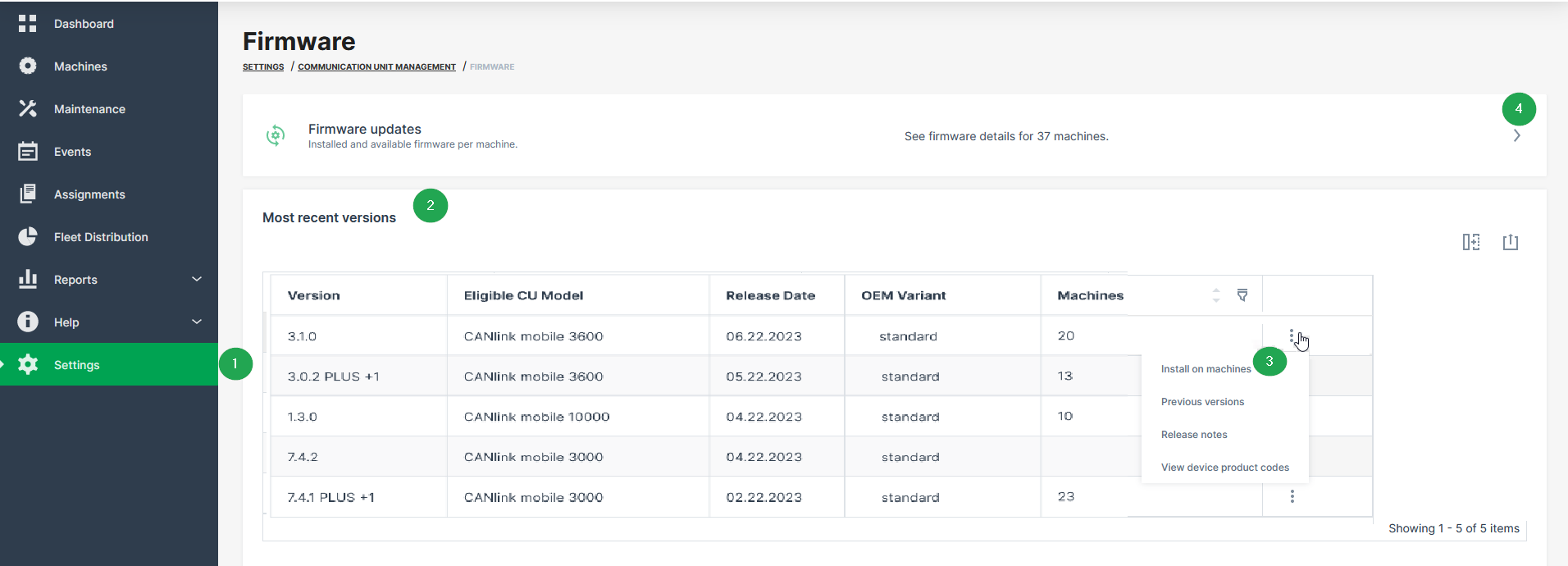Open Events calendar icon in sidebar
The image size is (1568, 566).
point(28,152)
